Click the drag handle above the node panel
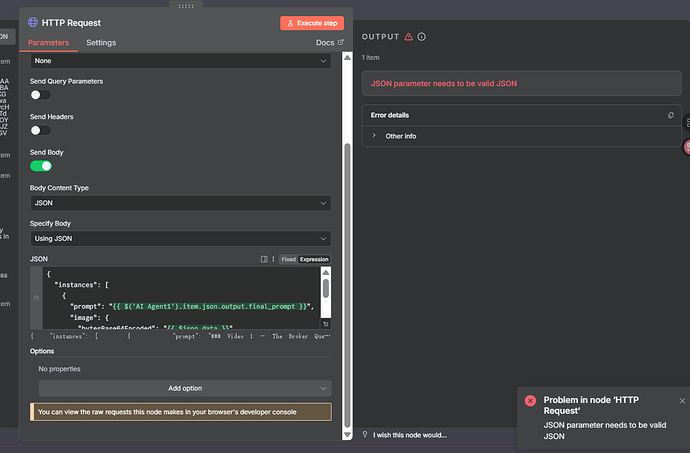The width and height of the screenshot is (690, 453). point(185,5)
